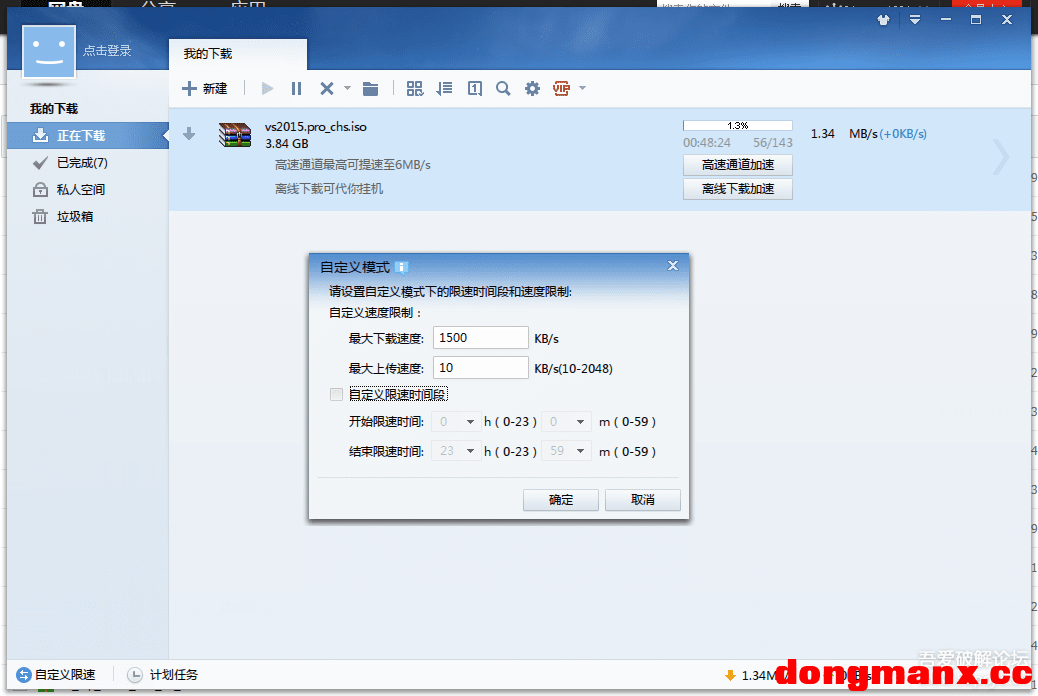Select 已完成(7) in the sidebar
This screenshot has height=696, width=1038.
(82, 163)
